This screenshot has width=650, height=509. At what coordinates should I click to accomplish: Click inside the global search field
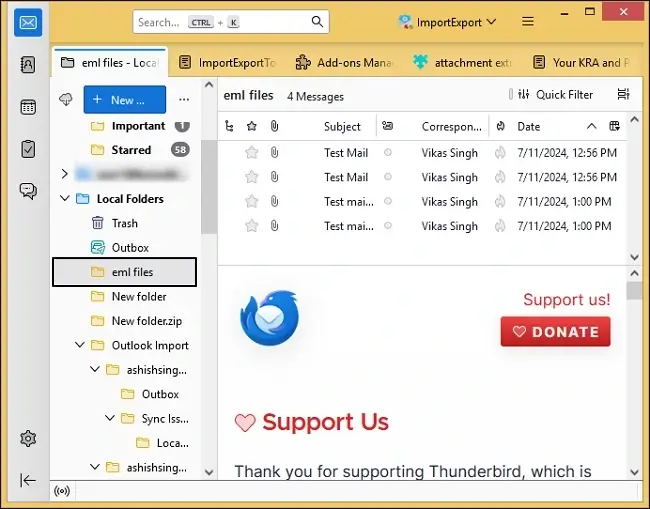[x=231, y=22]
